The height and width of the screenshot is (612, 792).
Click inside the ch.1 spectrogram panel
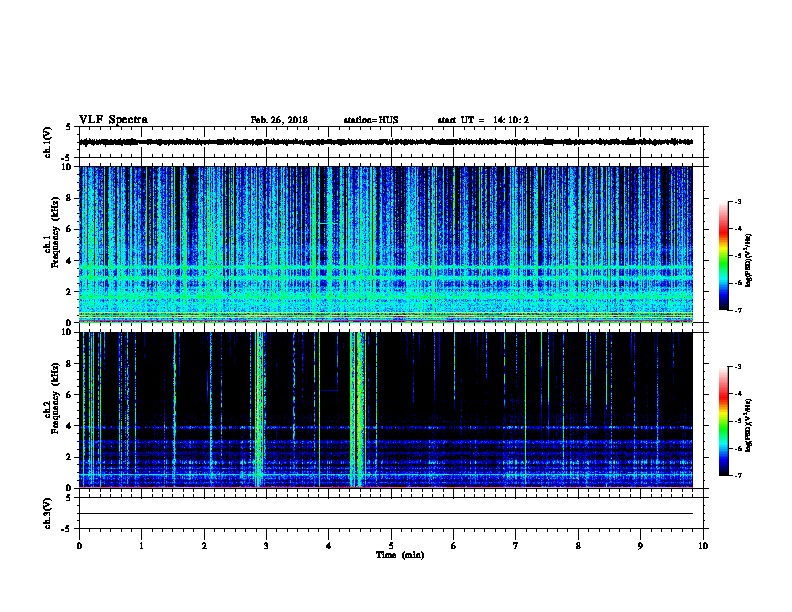coord(386,244)
